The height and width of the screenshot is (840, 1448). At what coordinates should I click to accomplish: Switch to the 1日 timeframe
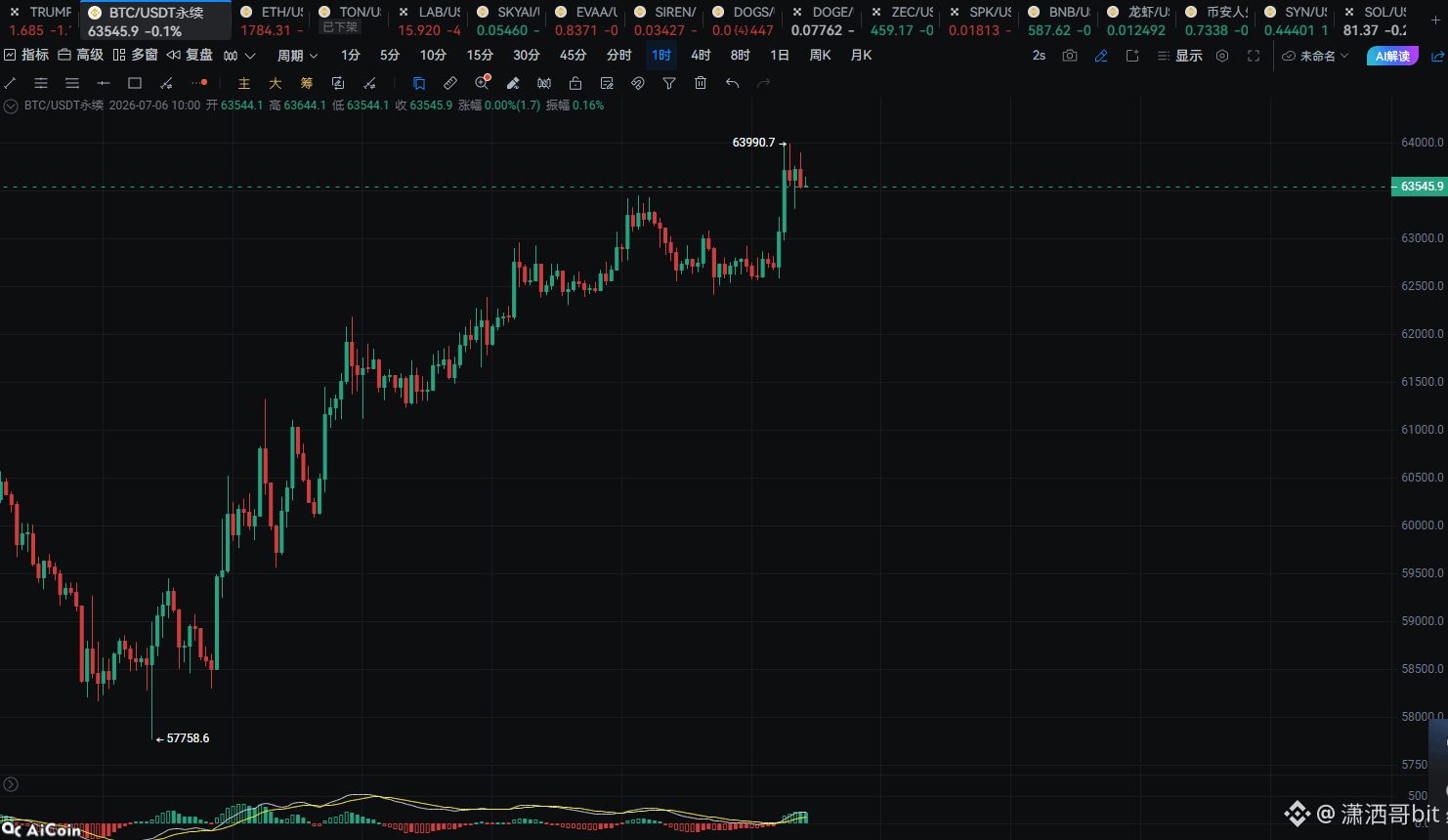tap(780, 56)
